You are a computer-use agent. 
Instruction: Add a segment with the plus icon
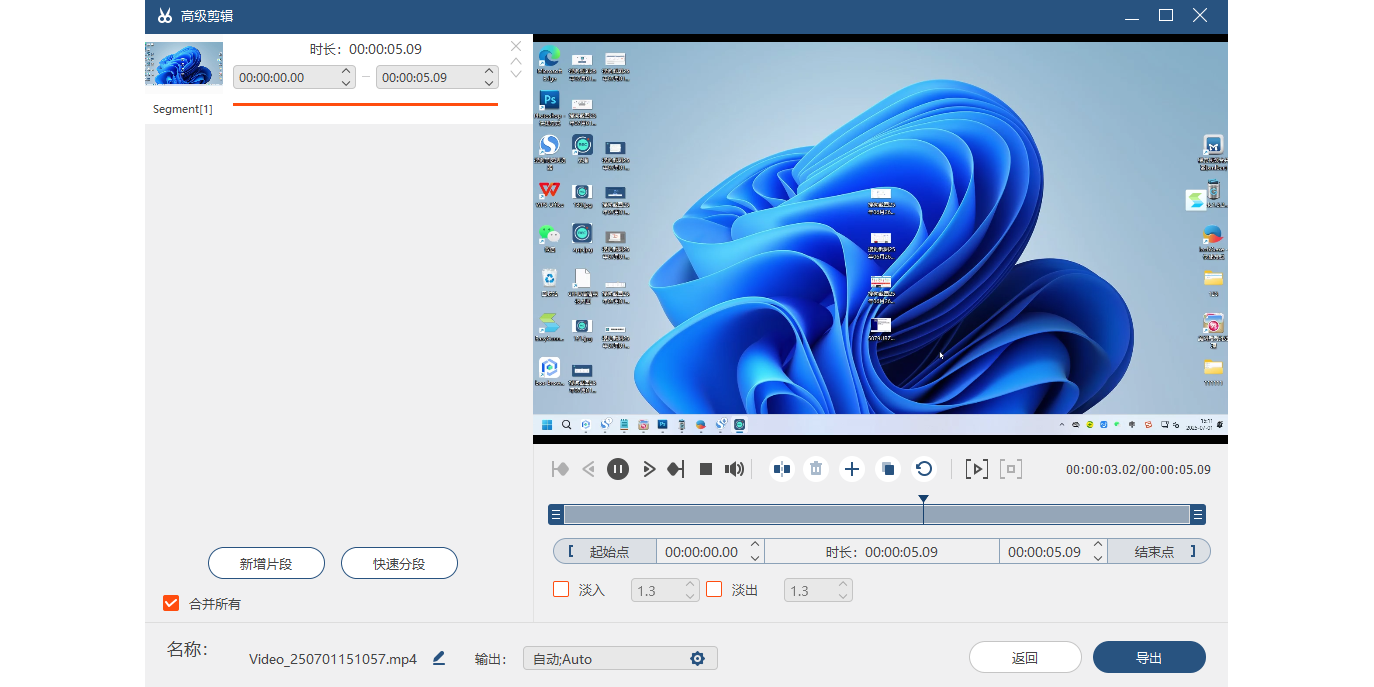click(851, 469)
